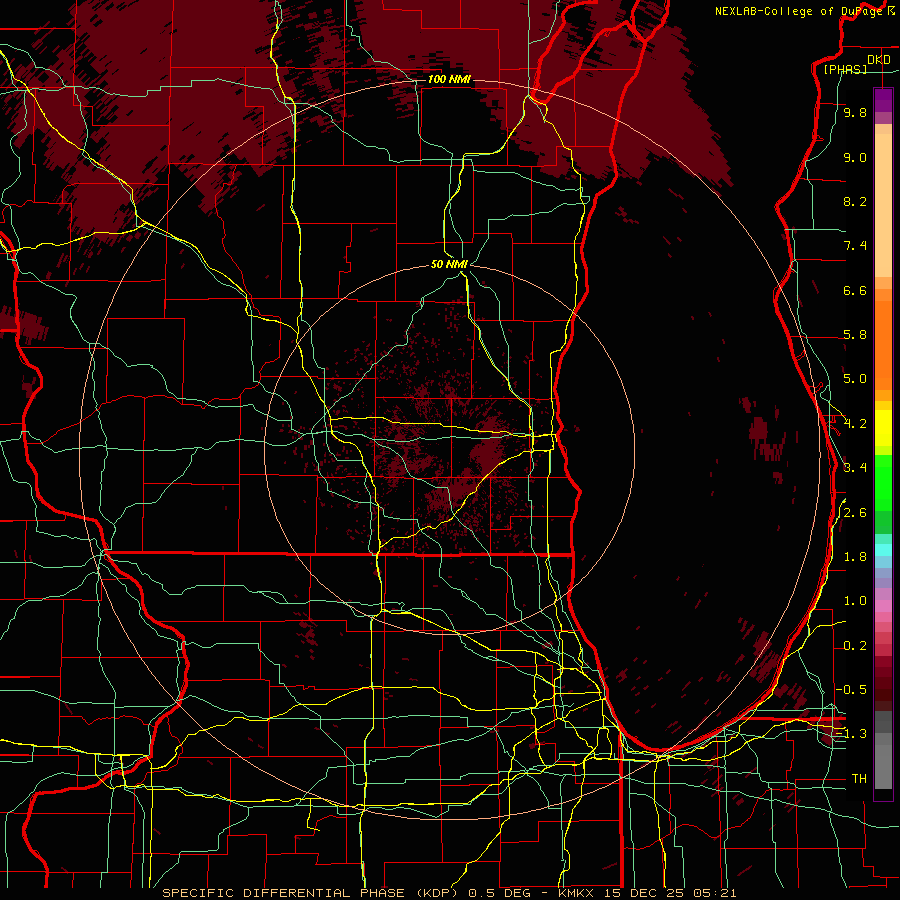This screenshot has width=900, height=900.
Task: Click the '9.8' scale value
Action: 855,113
